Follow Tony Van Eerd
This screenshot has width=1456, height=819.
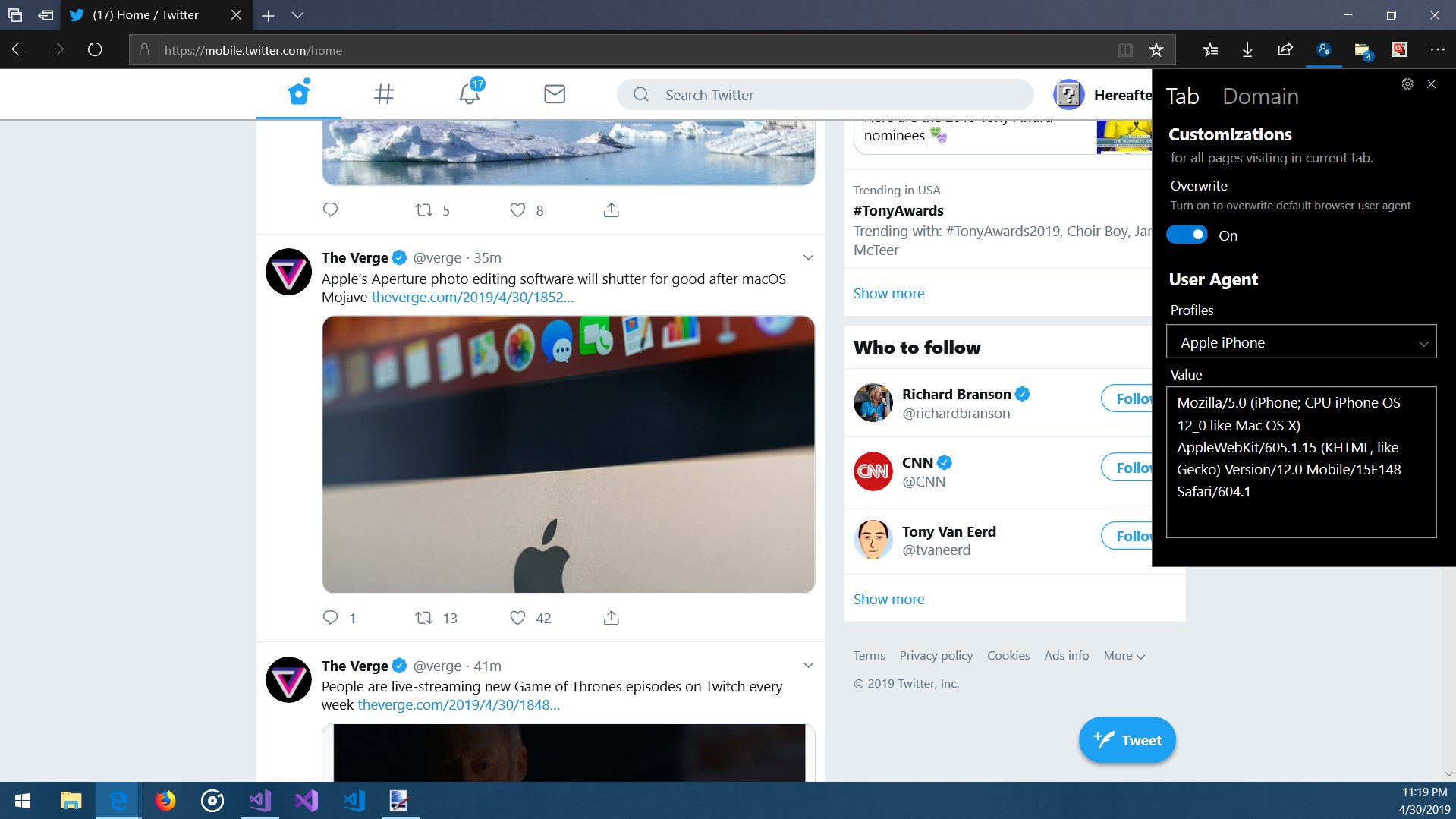(1127, 536)
